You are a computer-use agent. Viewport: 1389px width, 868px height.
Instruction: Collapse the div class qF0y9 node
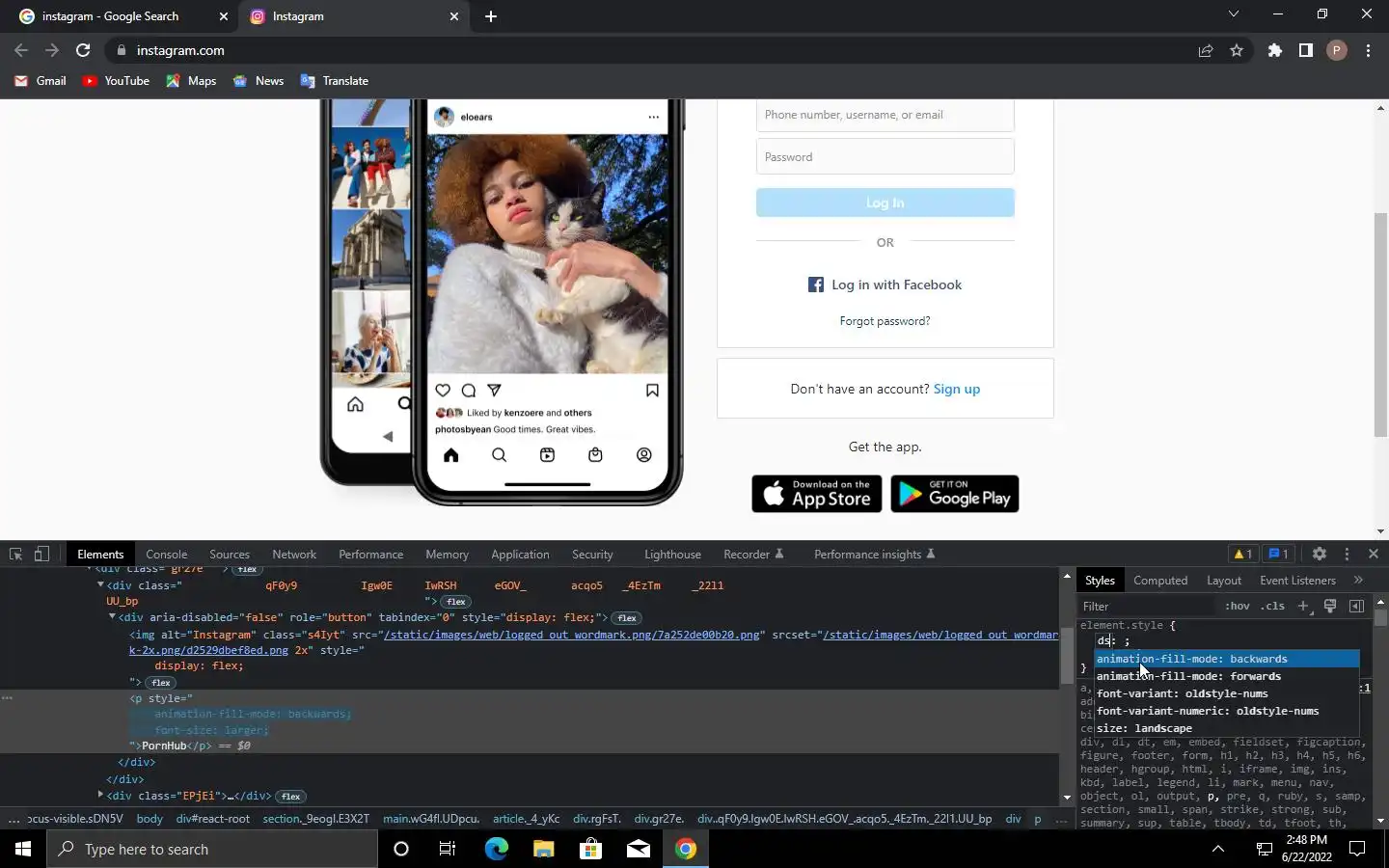[x=100, y=584]
